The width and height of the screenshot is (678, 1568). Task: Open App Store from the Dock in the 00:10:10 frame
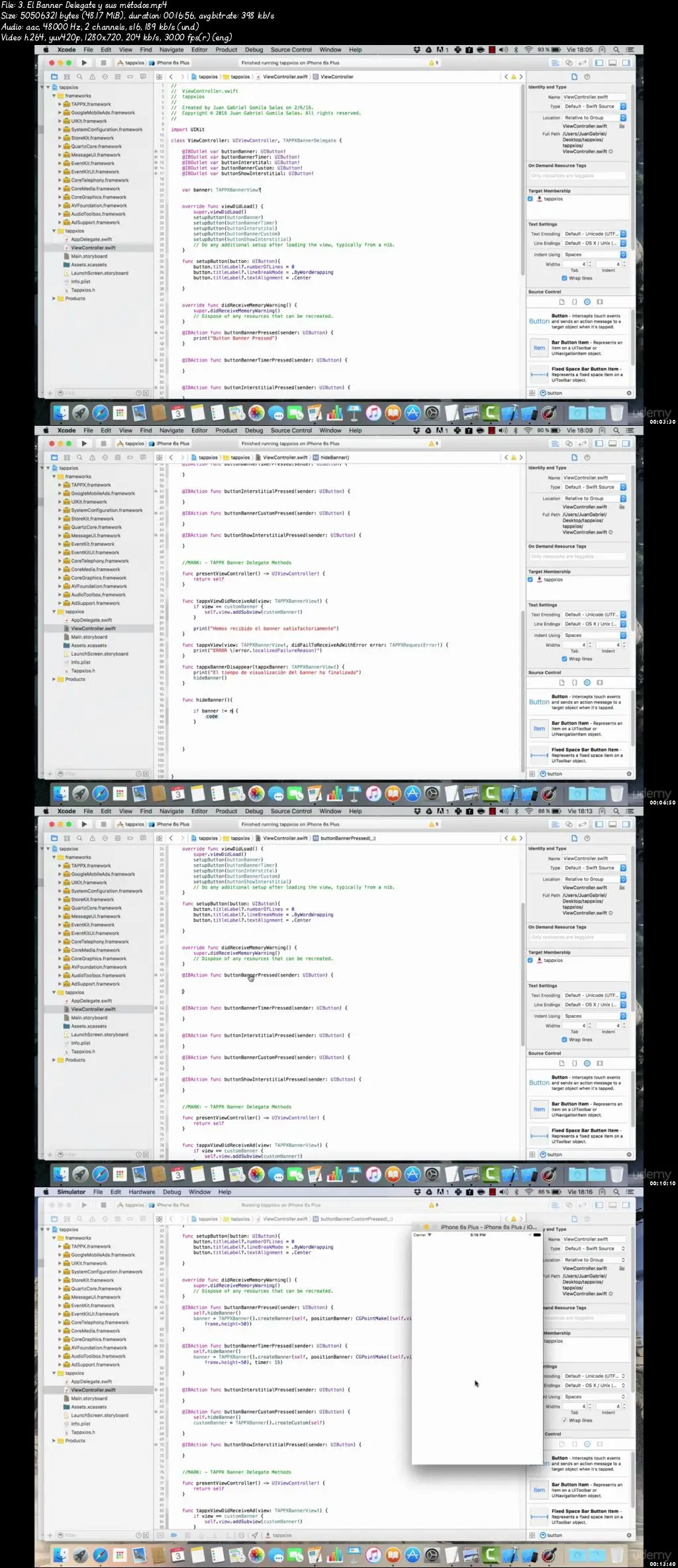pos(412,1175)
